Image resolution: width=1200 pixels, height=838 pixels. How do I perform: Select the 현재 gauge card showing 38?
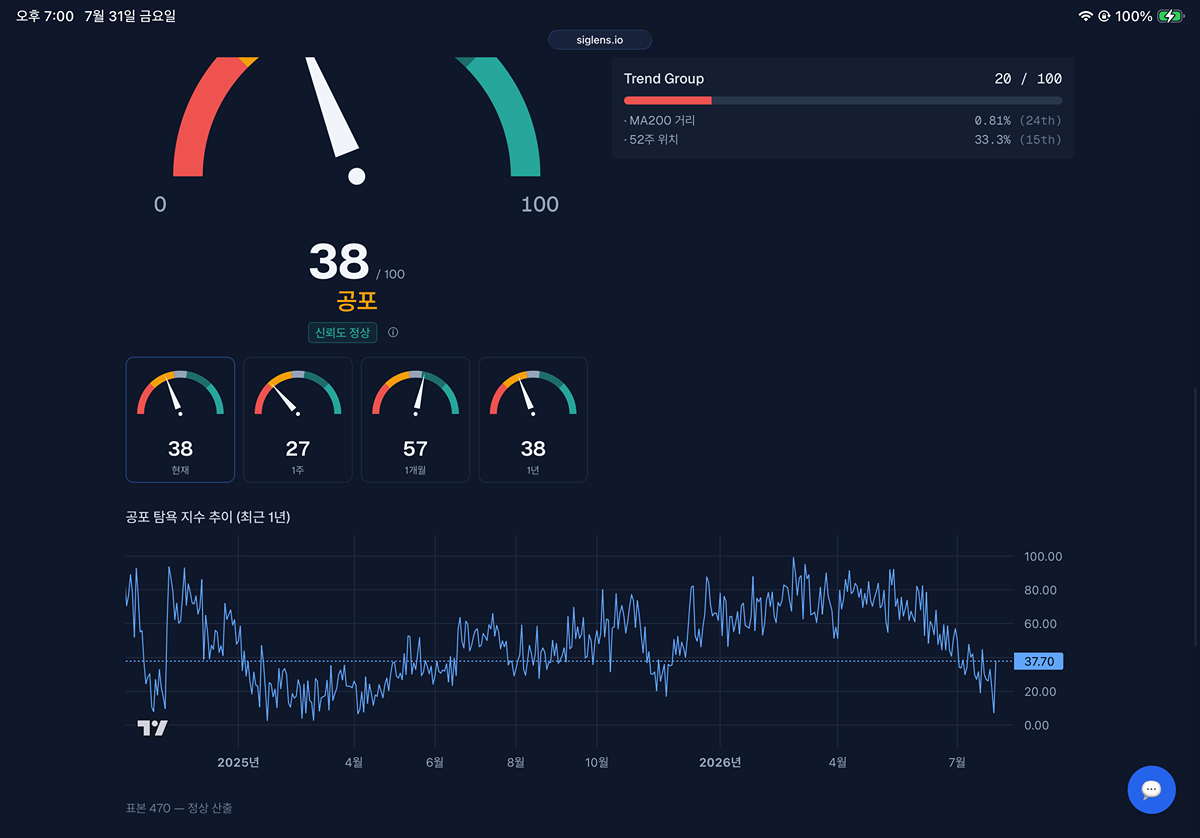[180, 420]
